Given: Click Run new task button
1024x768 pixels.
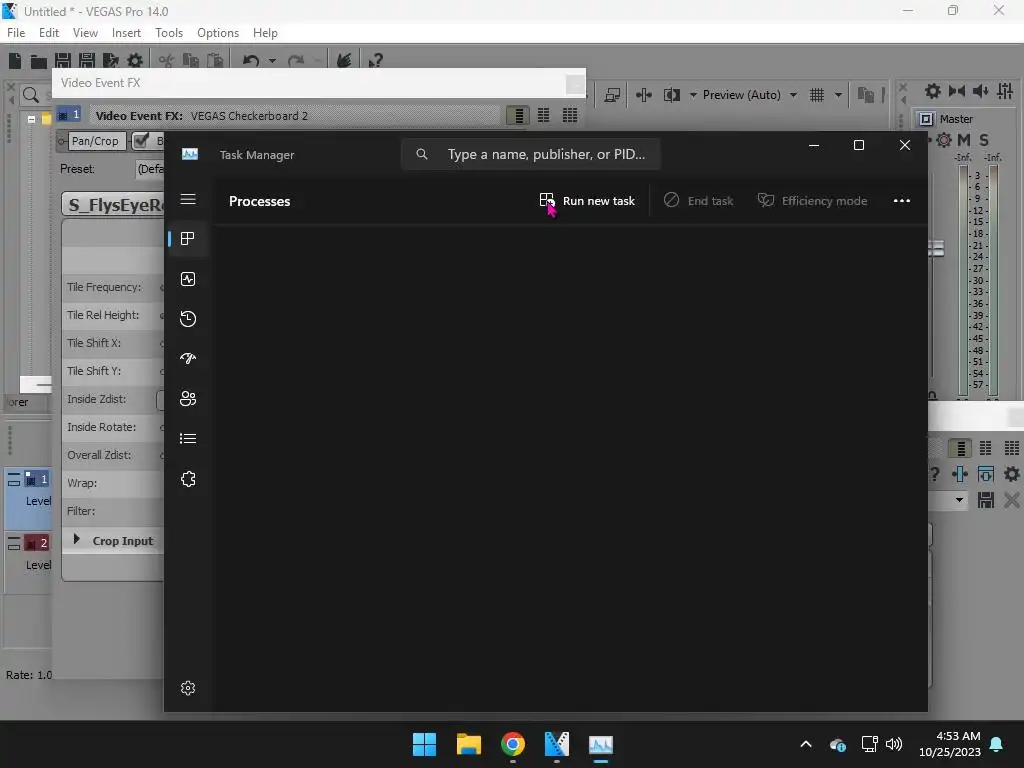Looking at the screenshot, I should point(587,201).
